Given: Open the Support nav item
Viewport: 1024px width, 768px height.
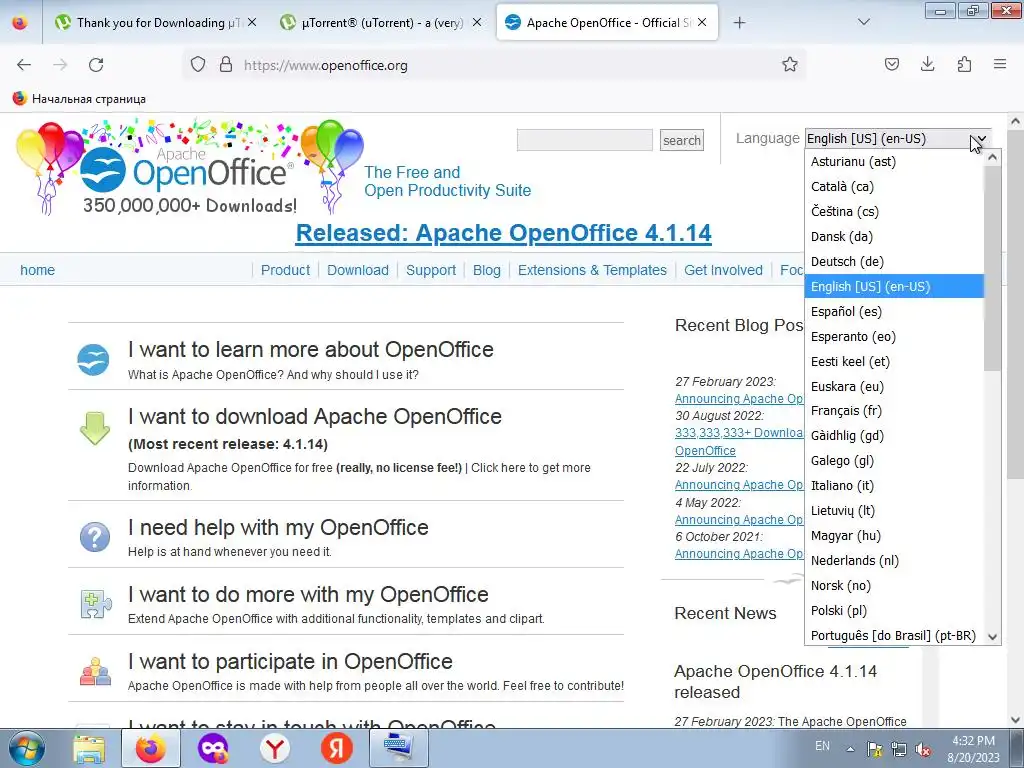Looking at the screenshot, I should click(431, 270).
